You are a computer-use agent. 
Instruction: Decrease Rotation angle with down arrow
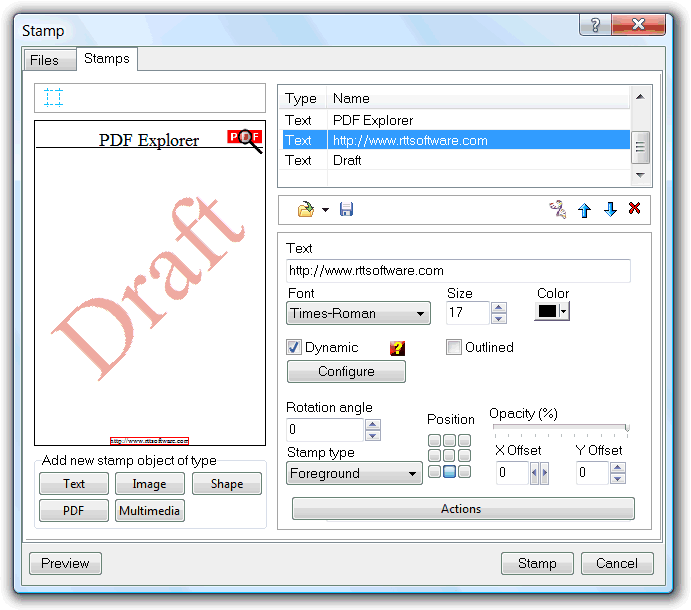(x=373, y=435)
